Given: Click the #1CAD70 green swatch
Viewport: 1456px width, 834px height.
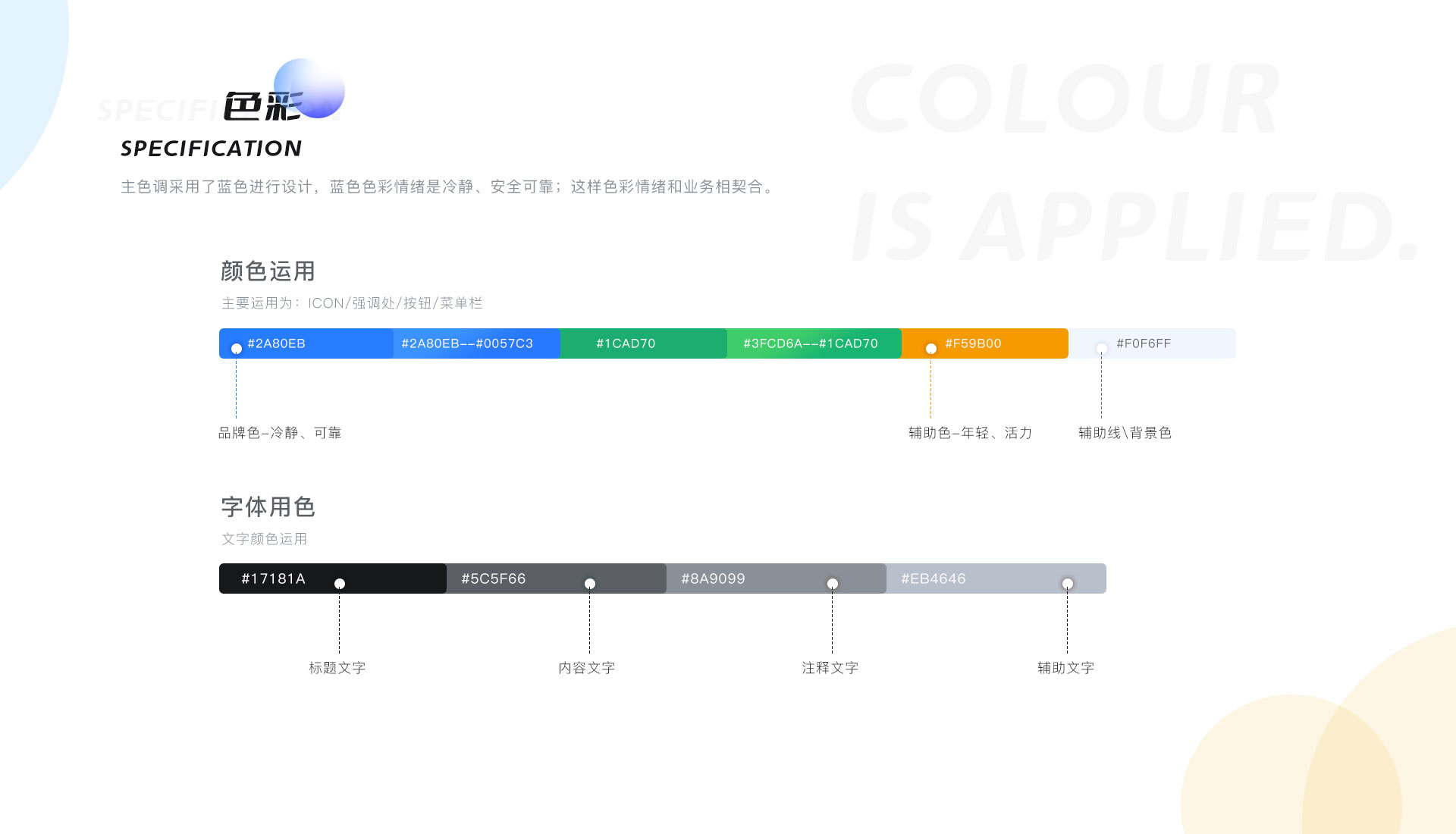Looking at the screenshot, I should point(644,343).
